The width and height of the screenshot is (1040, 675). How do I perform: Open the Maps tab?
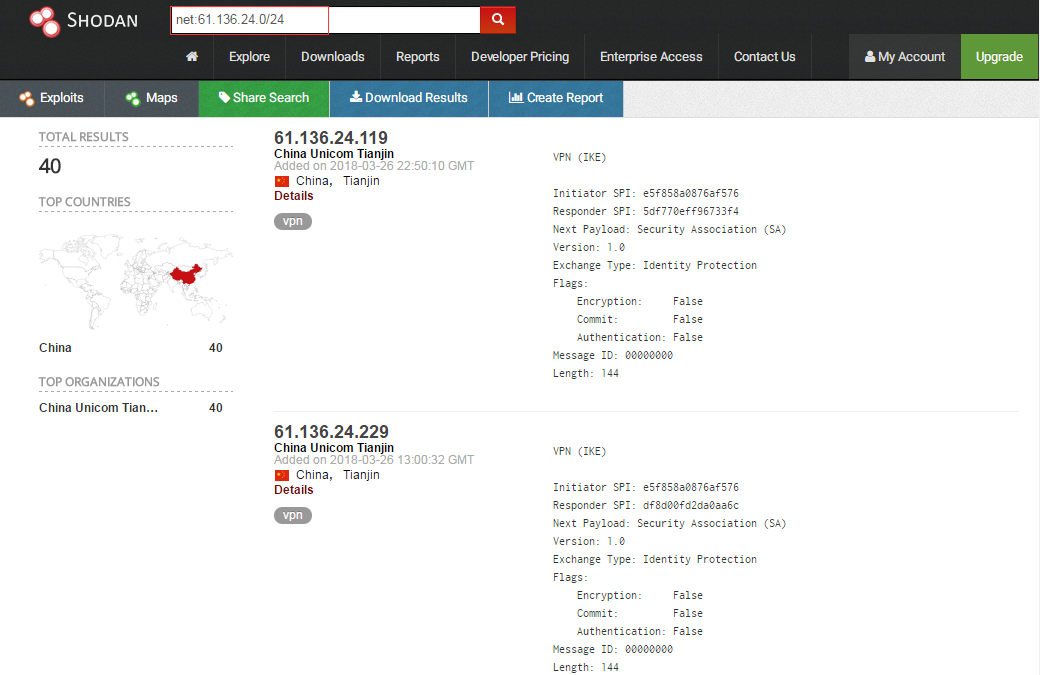(x=151, y=98)
